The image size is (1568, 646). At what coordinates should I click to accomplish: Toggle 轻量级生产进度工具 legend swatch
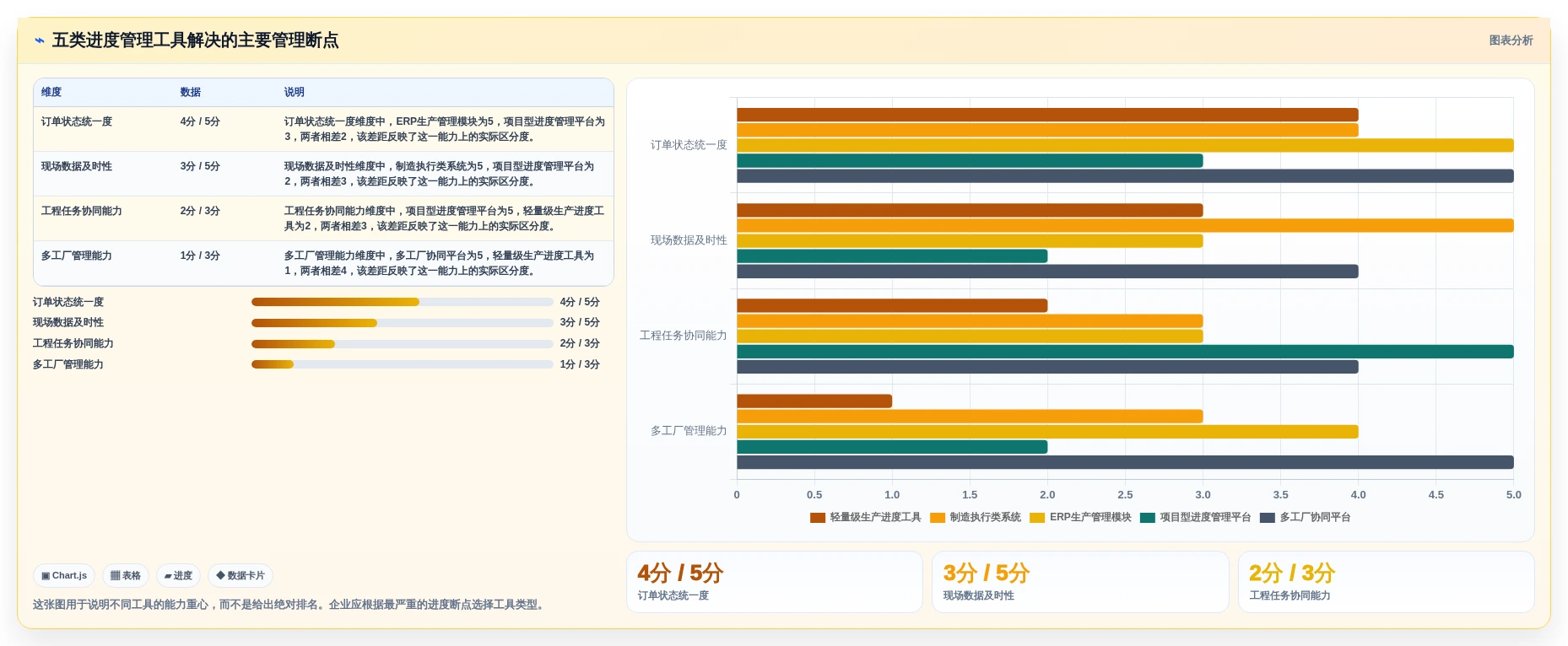pyautogui.click(x=817, y=518)
